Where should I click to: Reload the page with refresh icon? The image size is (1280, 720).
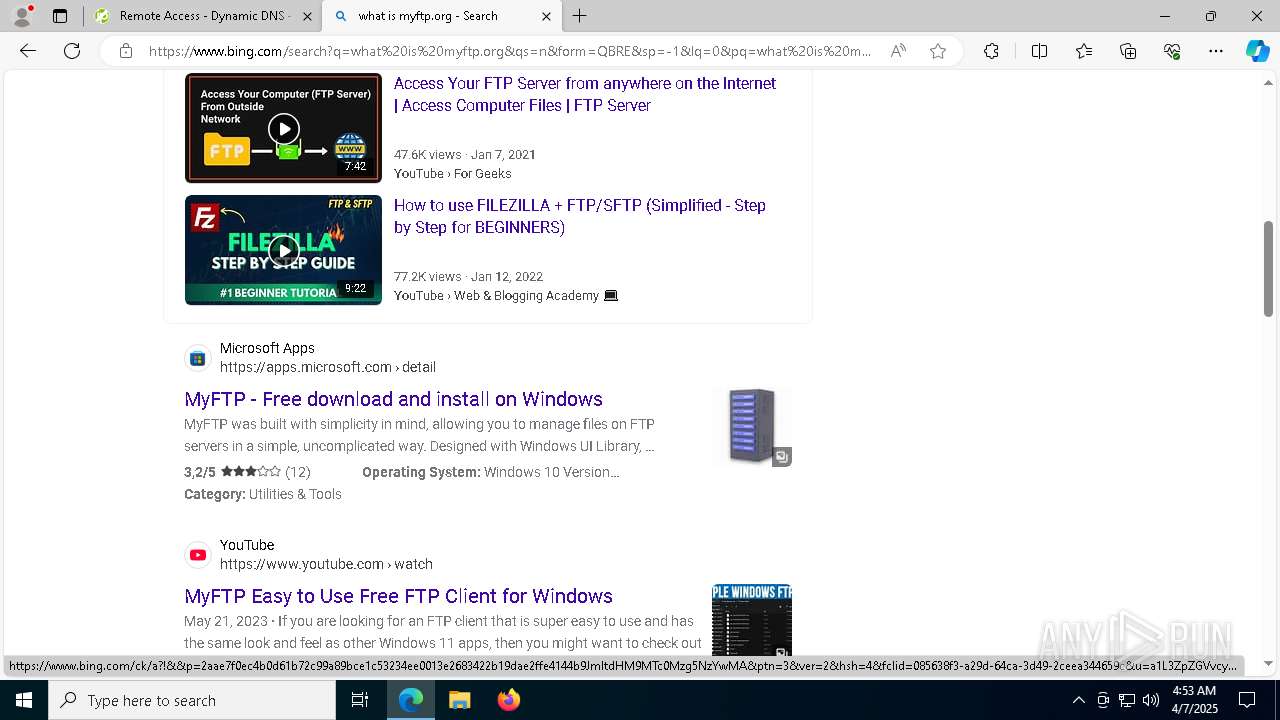click(72, 51)
